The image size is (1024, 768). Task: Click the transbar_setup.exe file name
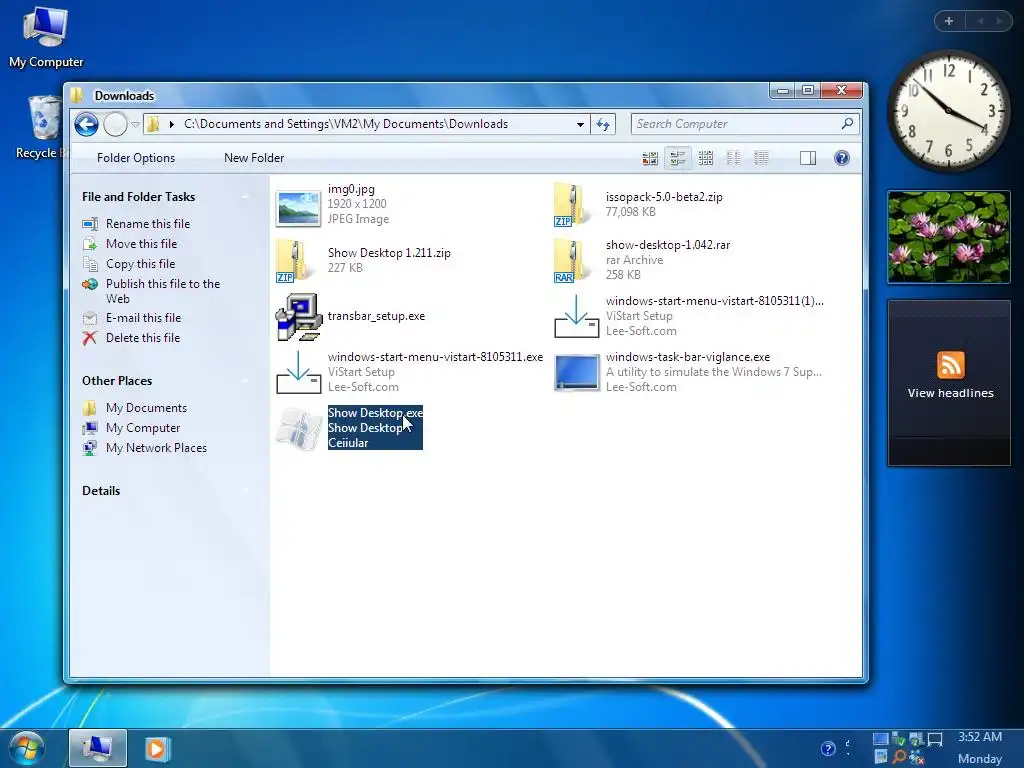[376, 316]
